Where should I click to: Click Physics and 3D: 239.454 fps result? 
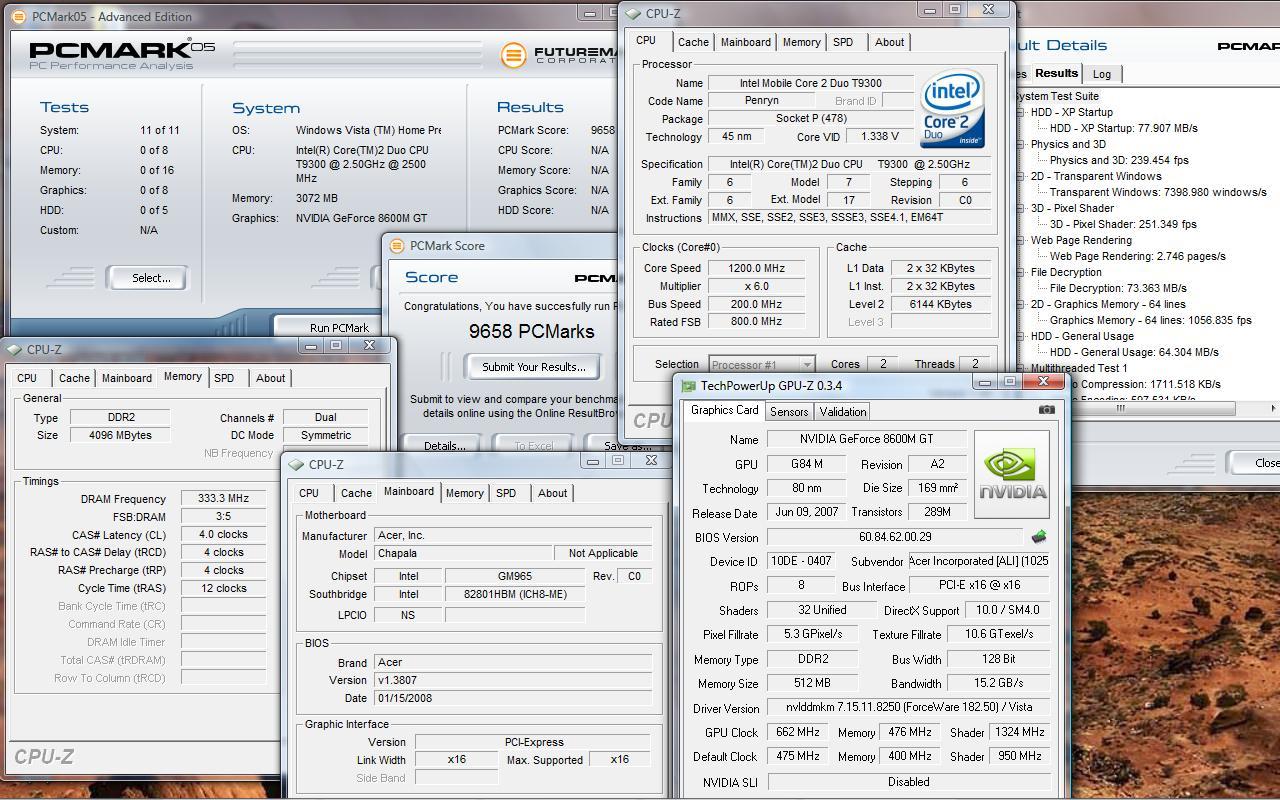coord(1119,160)
